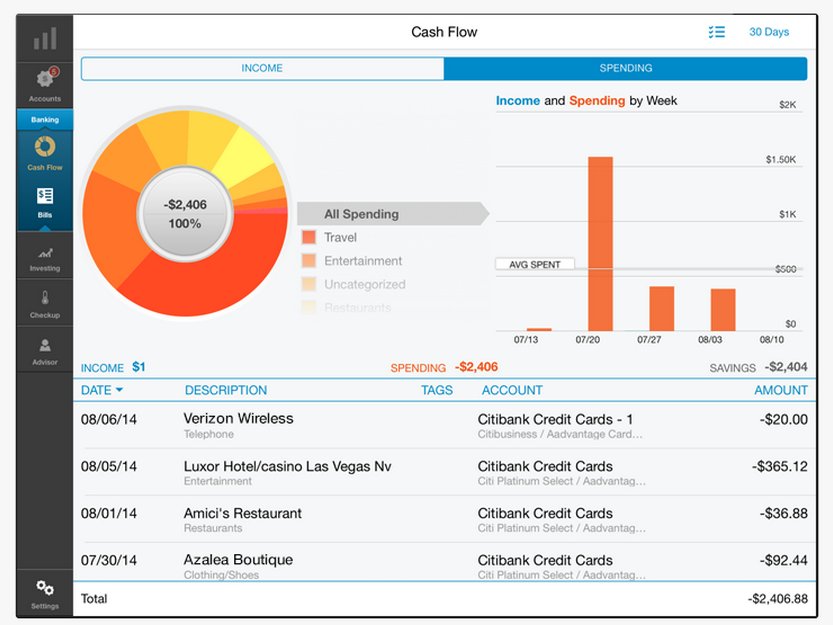The image size is (833, 625).
Task: Click the bar chart logo icon at top
Action: pyautogui.click(x=45, y=38)
